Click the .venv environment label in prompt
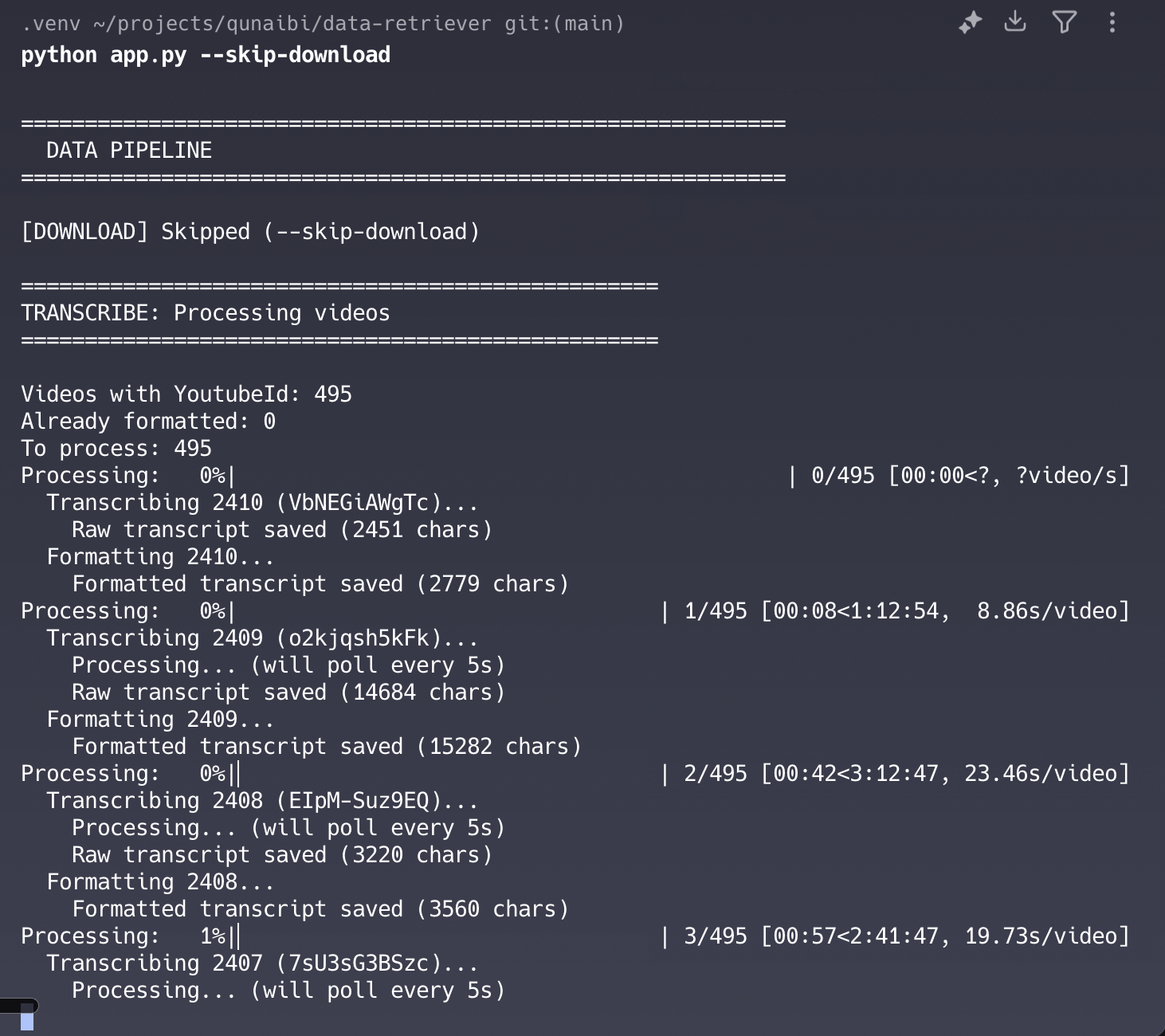This screenshot has width=1165, height=1036. tap(51, 24)
